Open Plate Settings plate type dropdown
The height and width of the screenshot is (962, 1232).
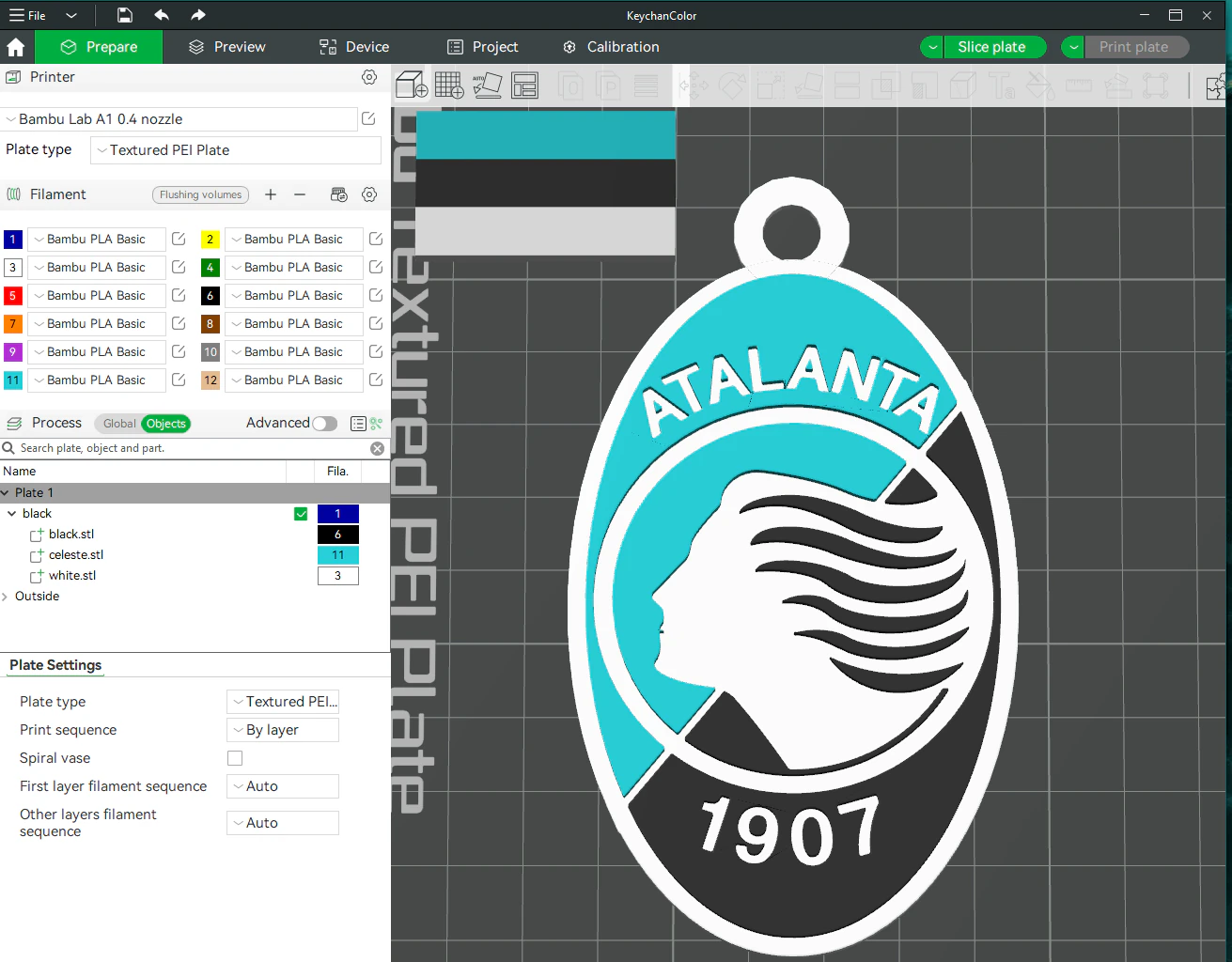(x=283, y=702)
